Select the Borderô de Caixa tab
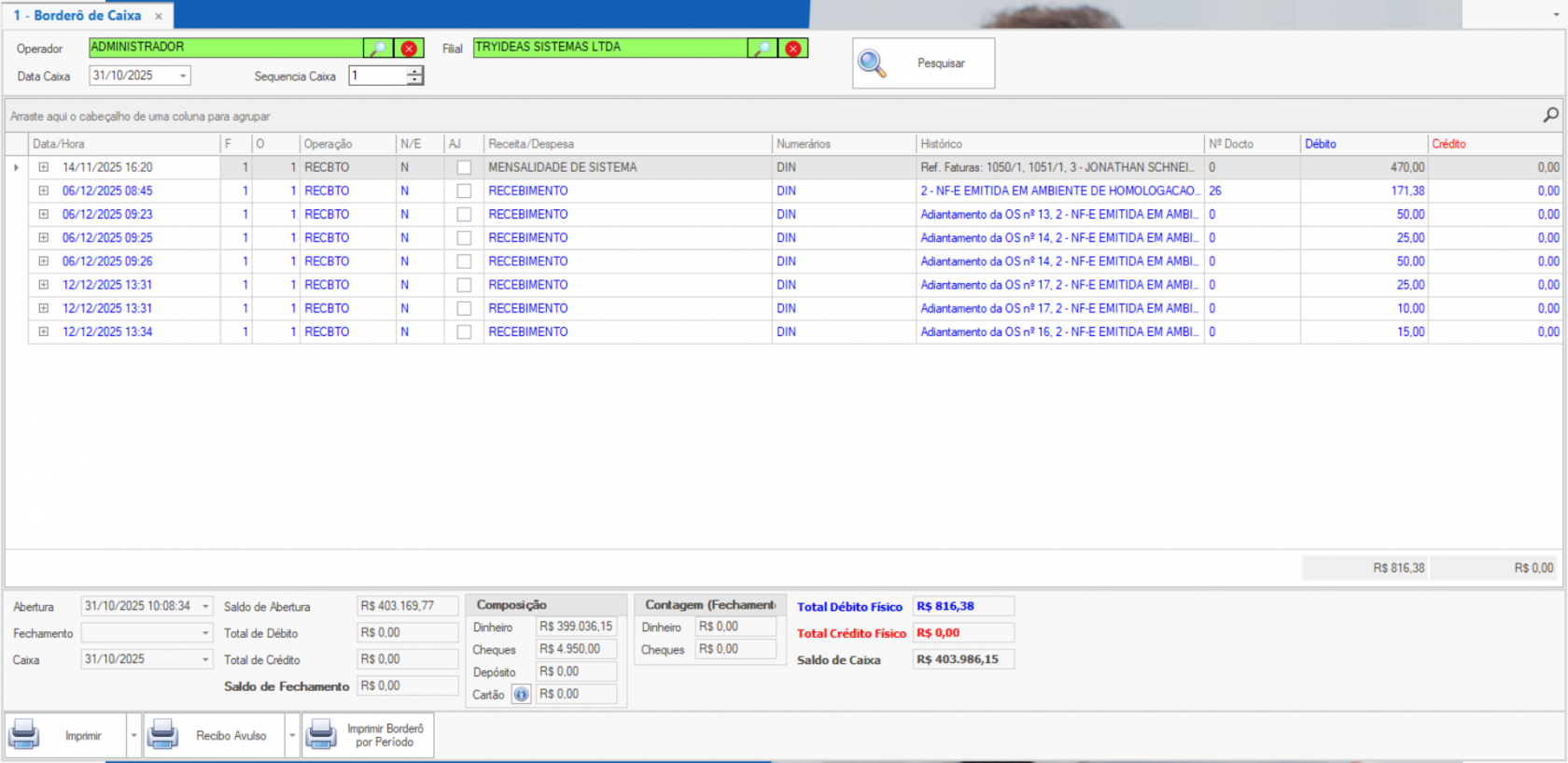Image resolution: width=1568 pixels, height=763 pixels. pos(78,16)
